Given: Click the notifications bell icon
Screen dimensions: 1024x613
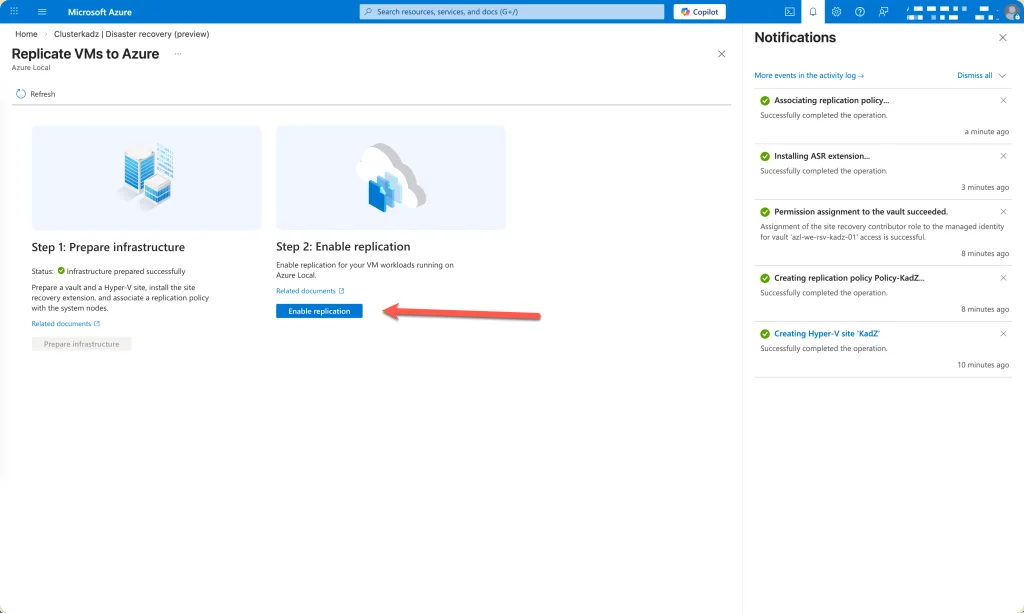Looking at the screenshot, I should (x=813, y=12).
